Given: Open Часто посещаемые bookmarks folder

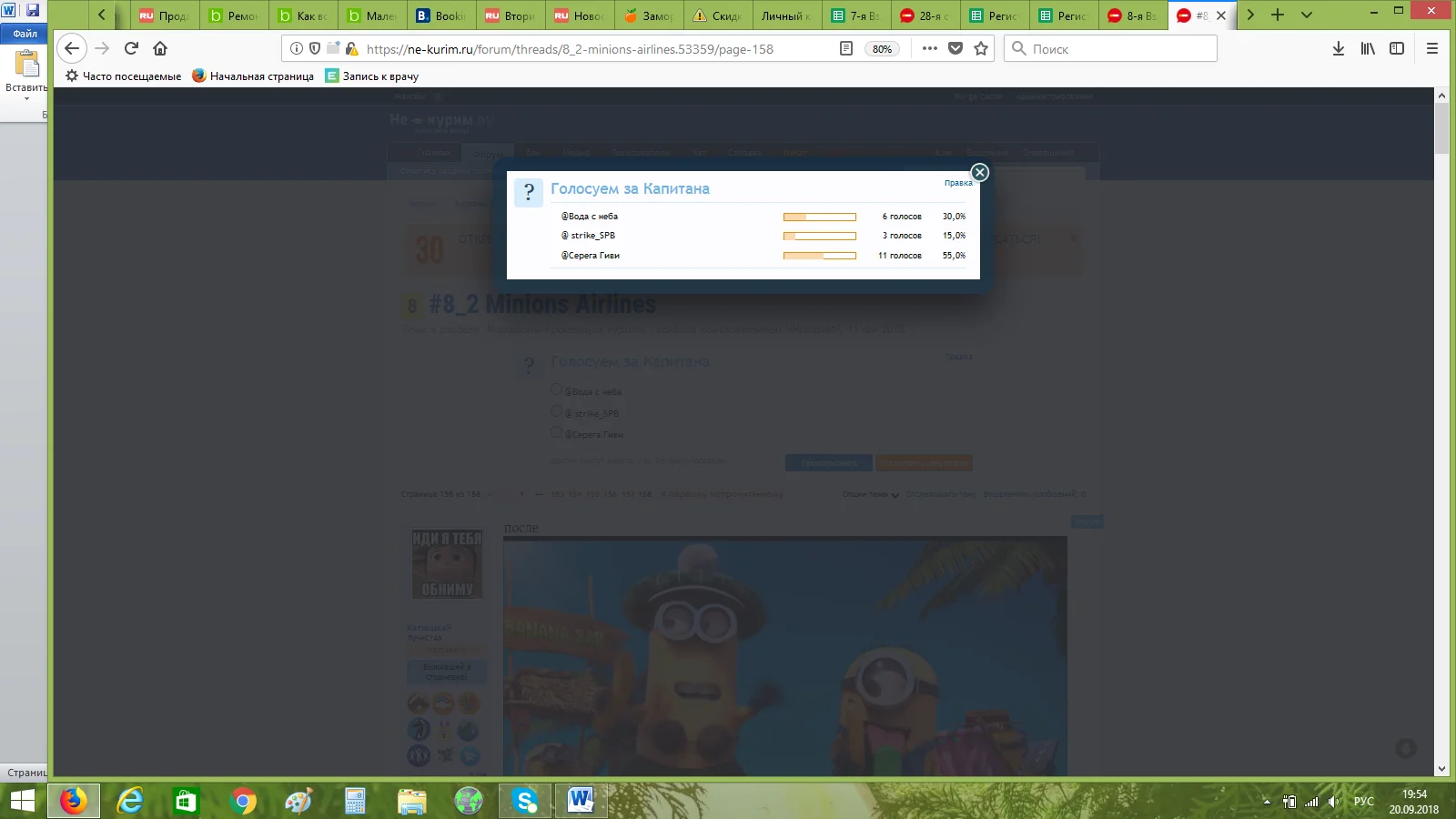Looking at the screenshot, I should 123,76.
